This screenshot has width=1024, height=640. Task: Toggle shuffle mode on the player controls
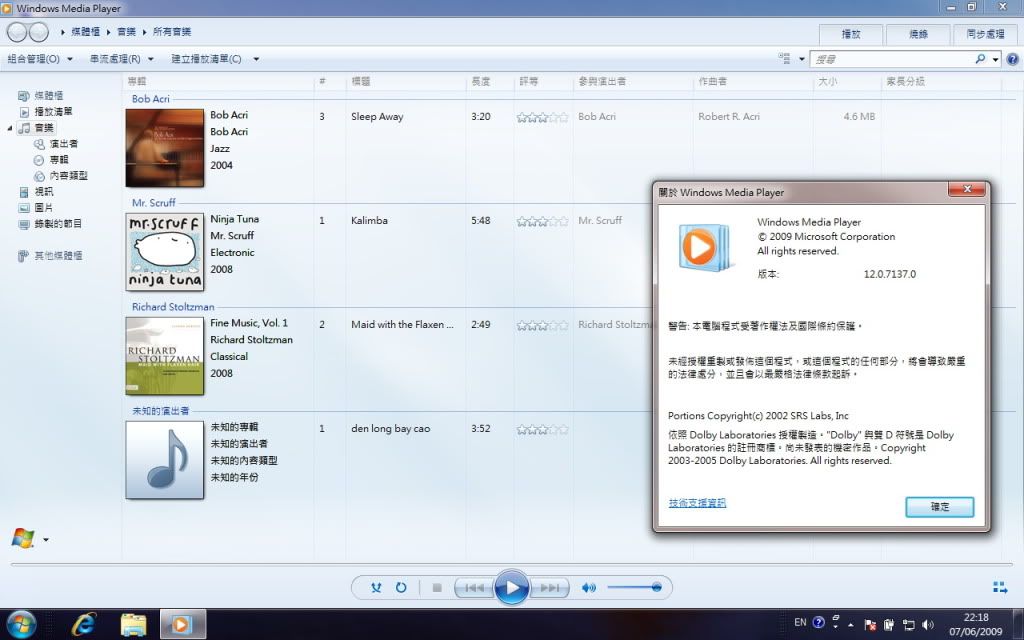(376, 588)
